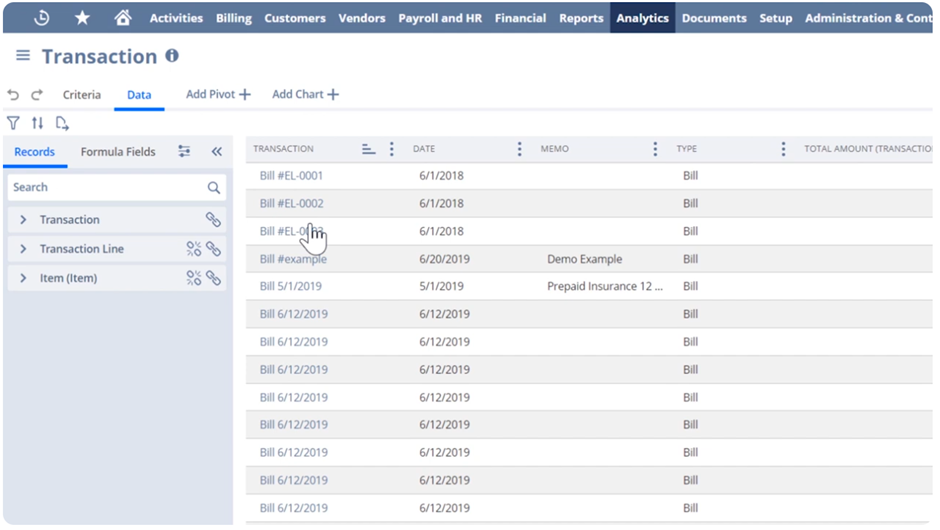Screen dimensions: 940x530
Task: Open the recent records clock icon
Action: [x=41, y=18]
